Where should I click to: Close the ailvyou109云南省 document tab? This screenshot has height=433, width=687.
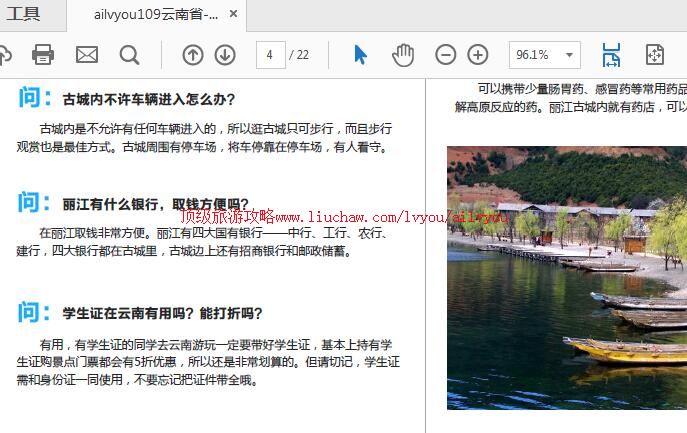coord(233,15)
